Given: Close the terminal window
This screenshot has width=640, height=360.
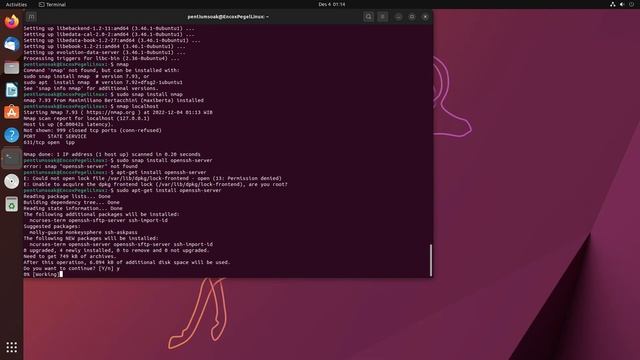Looking at the screenshot, I should click(425, 17).
